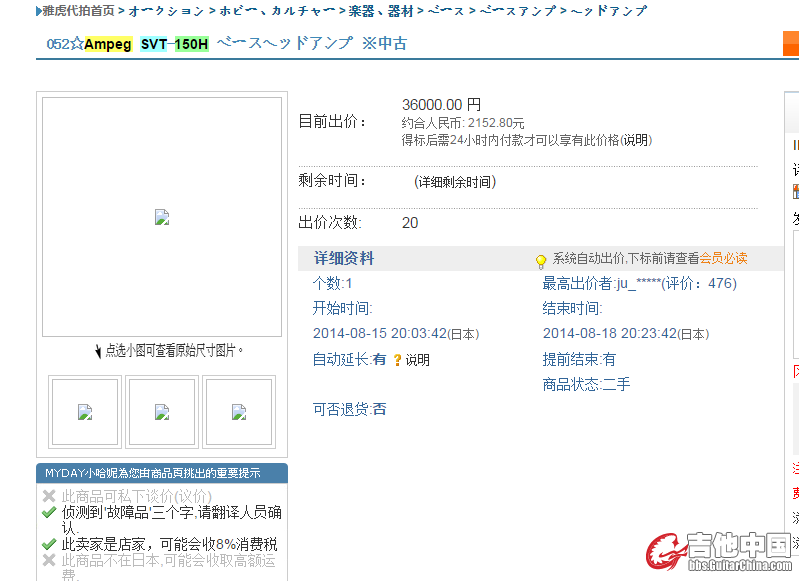Select the third small thumbnail image
This screenshot has width=799, height=581.
point(239,412)
